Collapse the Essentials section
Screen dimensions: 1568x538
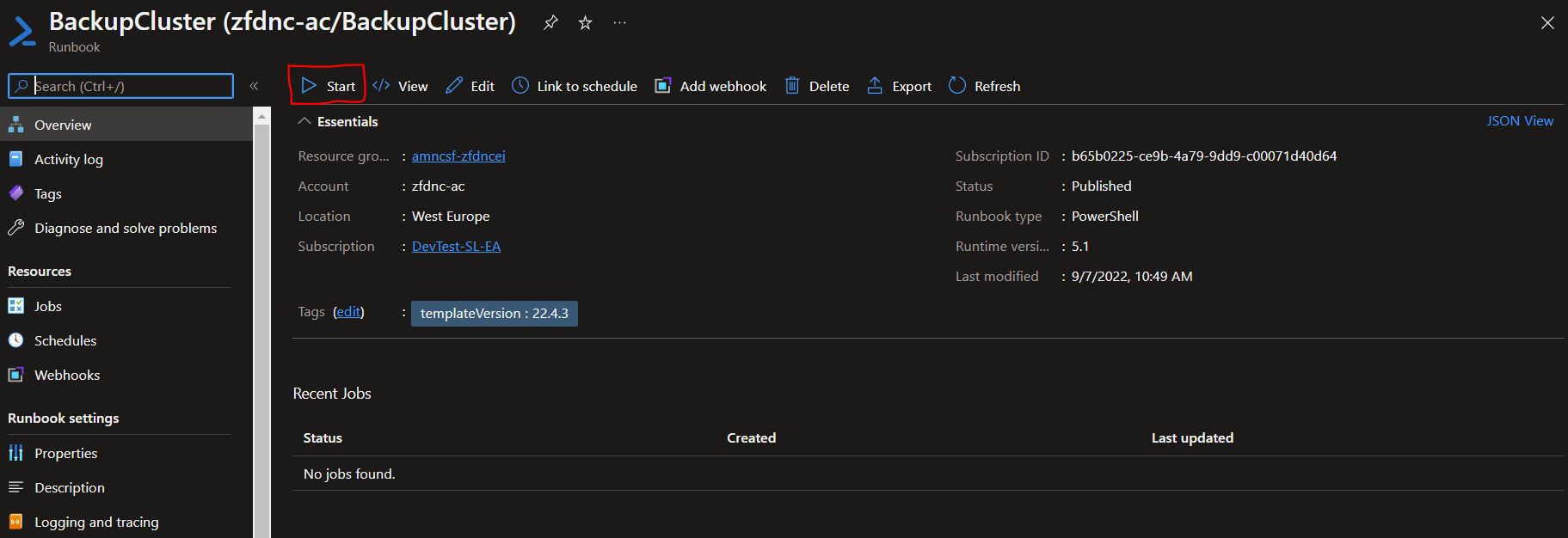coord(304,121)
